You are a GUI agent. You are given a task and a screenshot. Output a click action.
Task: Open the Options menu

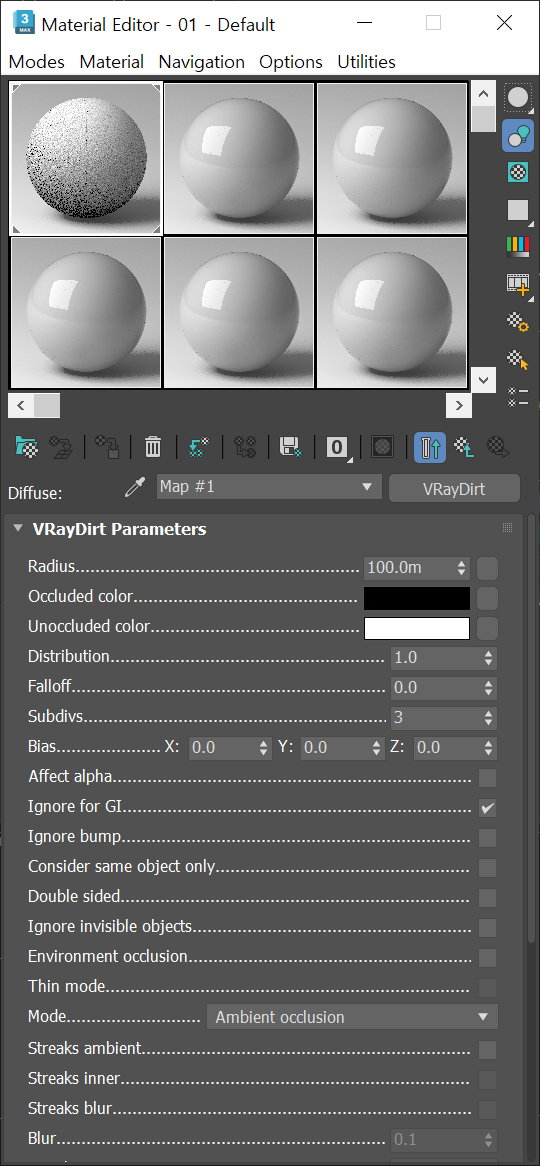pyautogui.click(x=291, y=62)
